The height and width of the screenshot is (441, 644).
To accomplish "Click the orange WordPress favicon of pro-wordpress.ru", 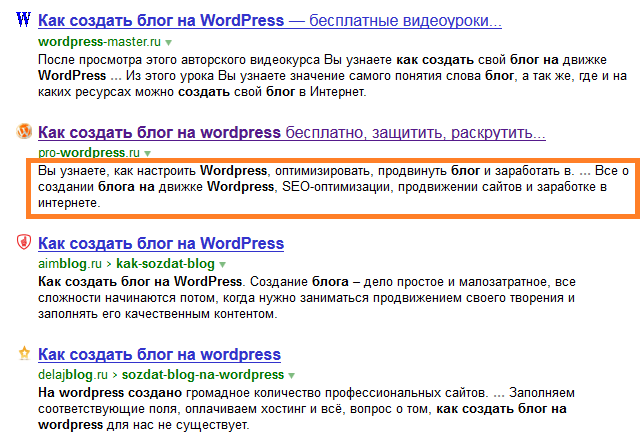I will pyautogui.click(x=24, y=131).
